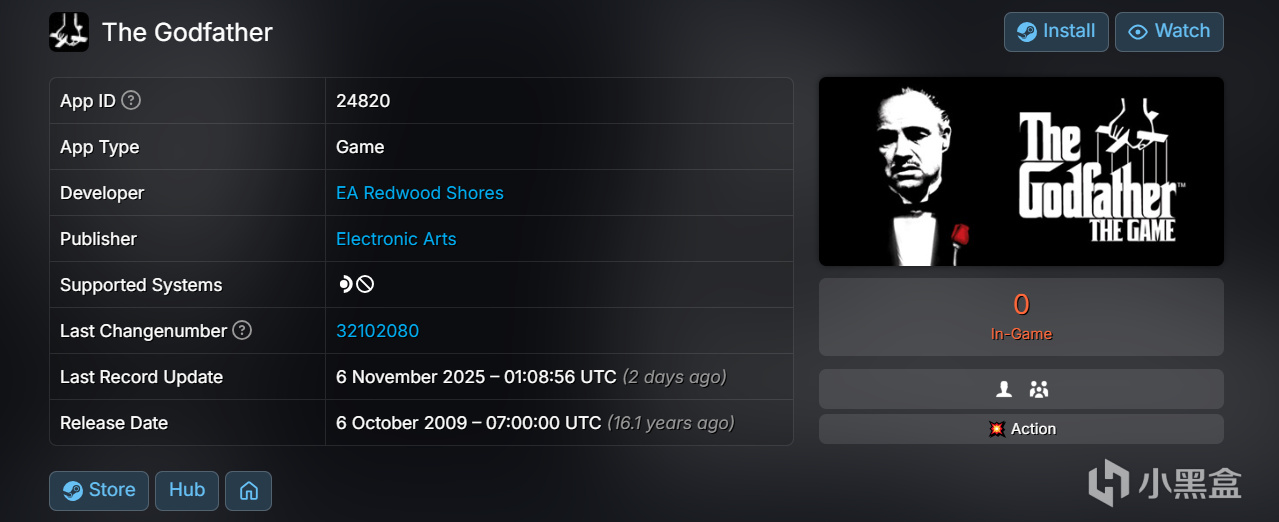This screenshot has height=522, width=1279.
Task: Open the Electronic Arts publisher link
Action: (x=396, y=239)
